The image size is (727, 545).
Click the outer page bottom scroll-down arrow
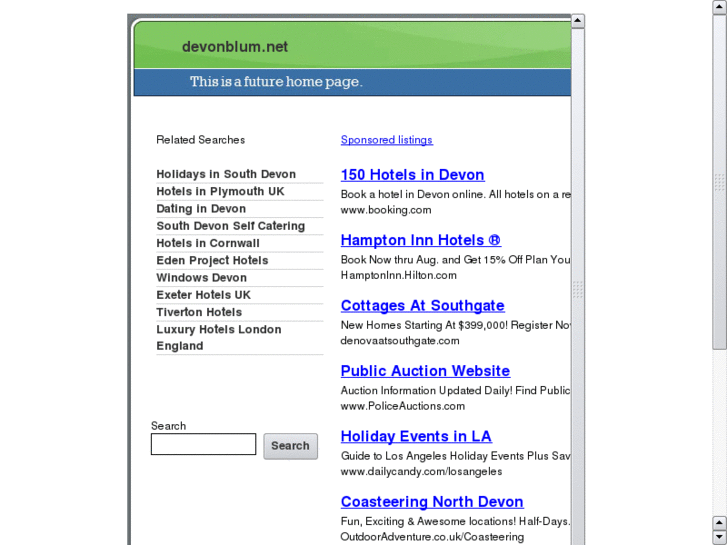[x=719, y=537]
